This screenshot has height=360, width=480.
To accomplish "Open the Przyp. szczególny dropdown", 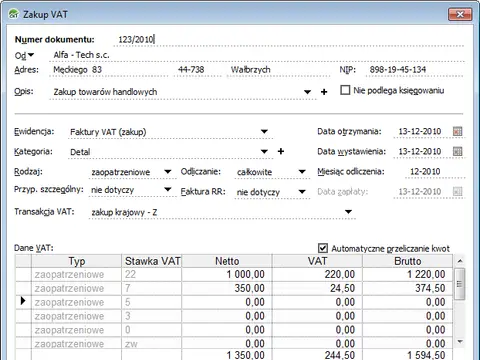I will point(168,190).
